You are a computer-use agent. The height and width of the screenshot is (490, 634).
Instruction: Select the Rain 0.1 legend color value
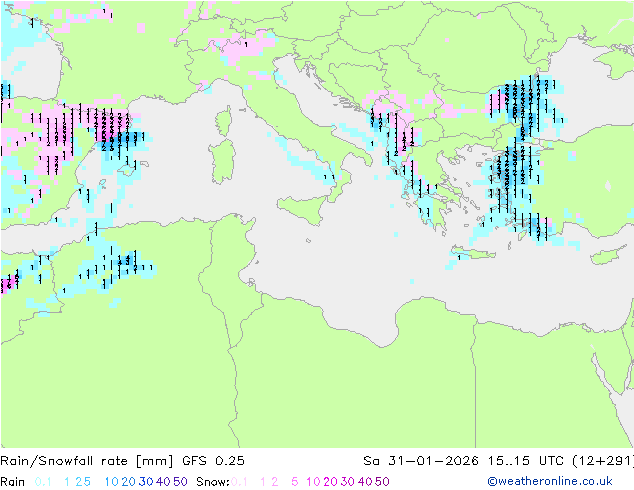(43, 482)
